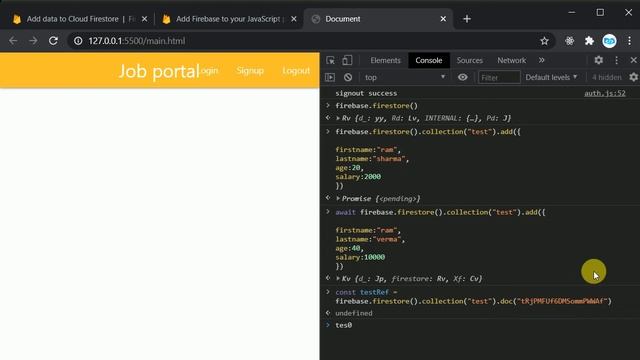Screen dimensions: 640x360
Task: Expand the Kv object result
Action: click(338, 279)
